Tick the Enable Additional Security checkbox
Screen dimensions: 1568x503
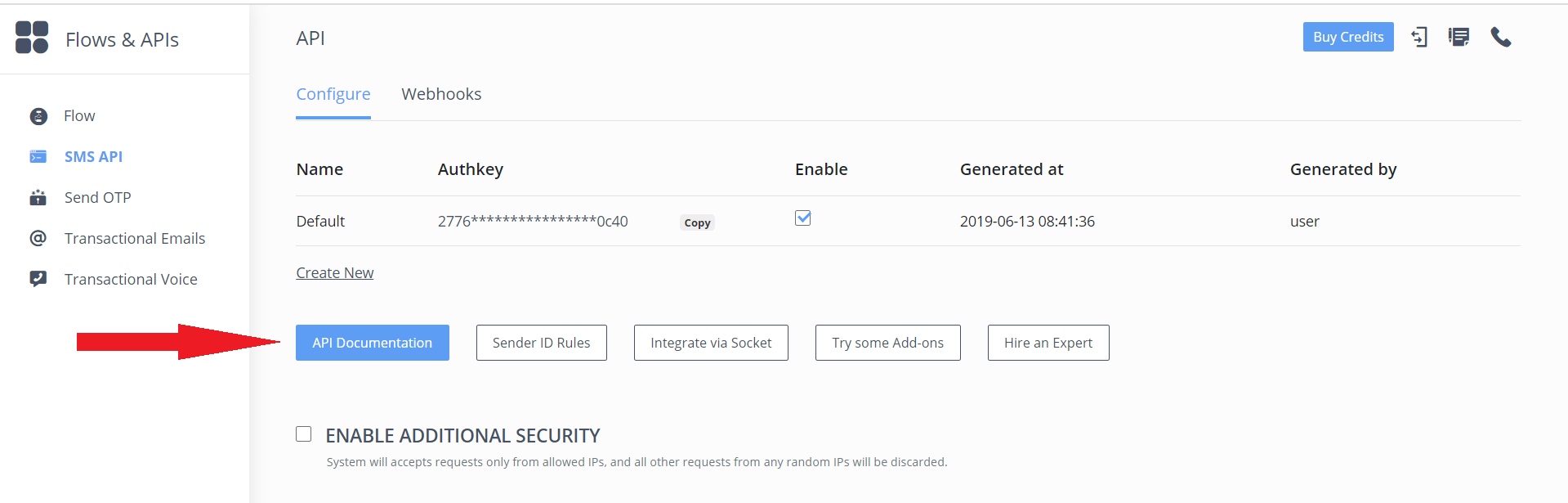click(x=304, y=434)
